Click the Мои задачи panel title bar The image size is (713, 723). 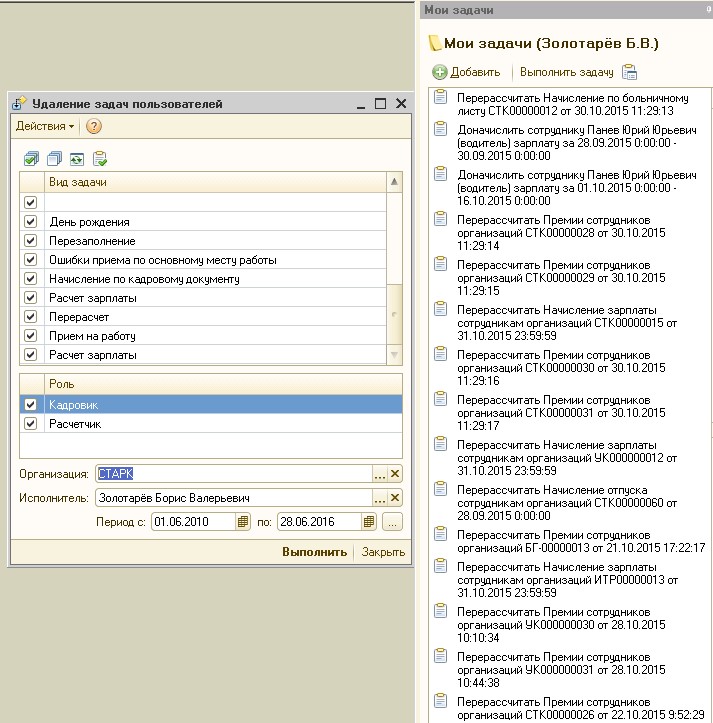coord(566,10)
